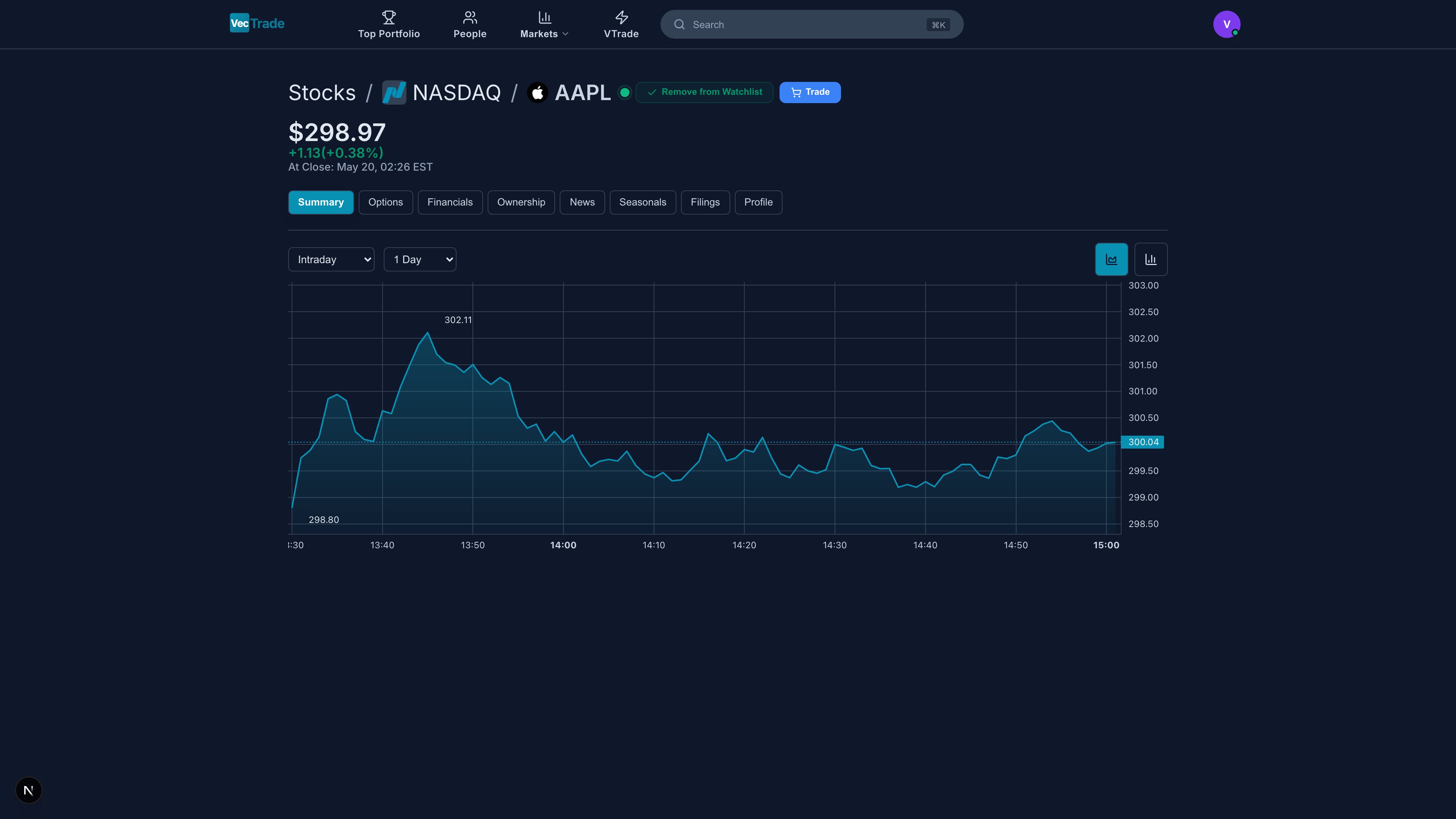Viewport: 1456px width, 819px height.
Task: Open the VecTrade logo home link
Action: [x=257, y=23]
